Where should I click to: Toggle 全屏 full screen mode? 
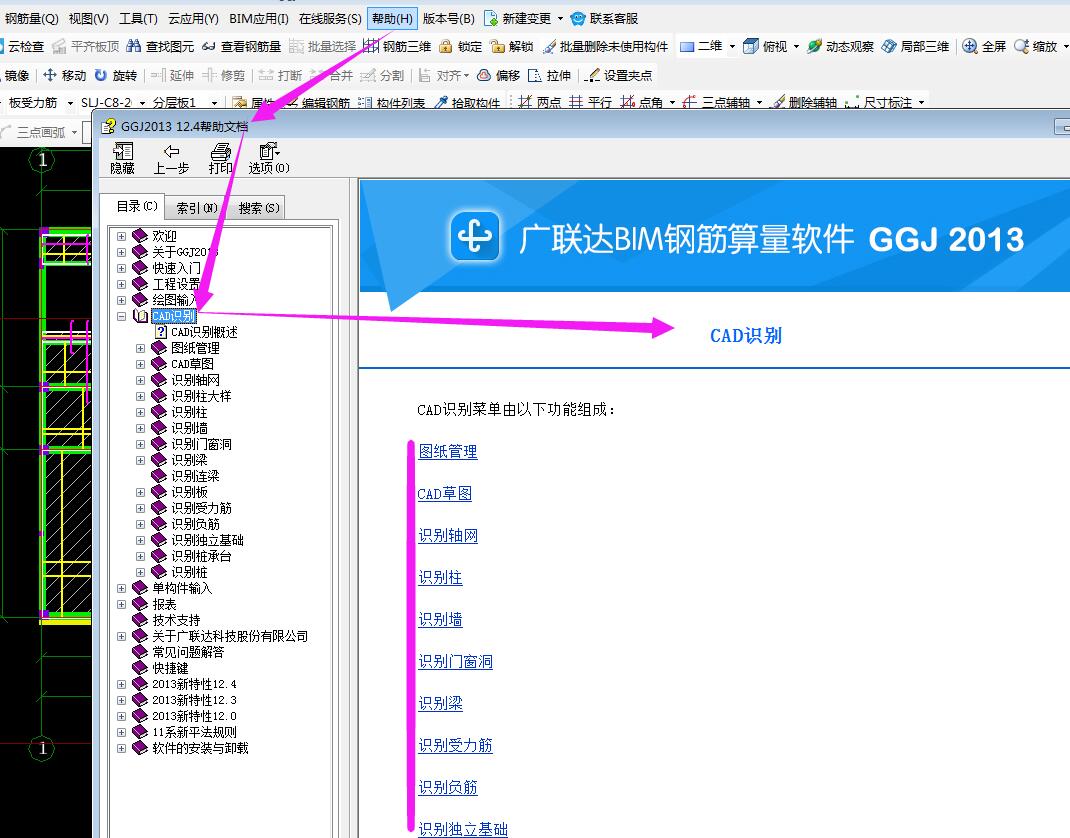[984, 45]
